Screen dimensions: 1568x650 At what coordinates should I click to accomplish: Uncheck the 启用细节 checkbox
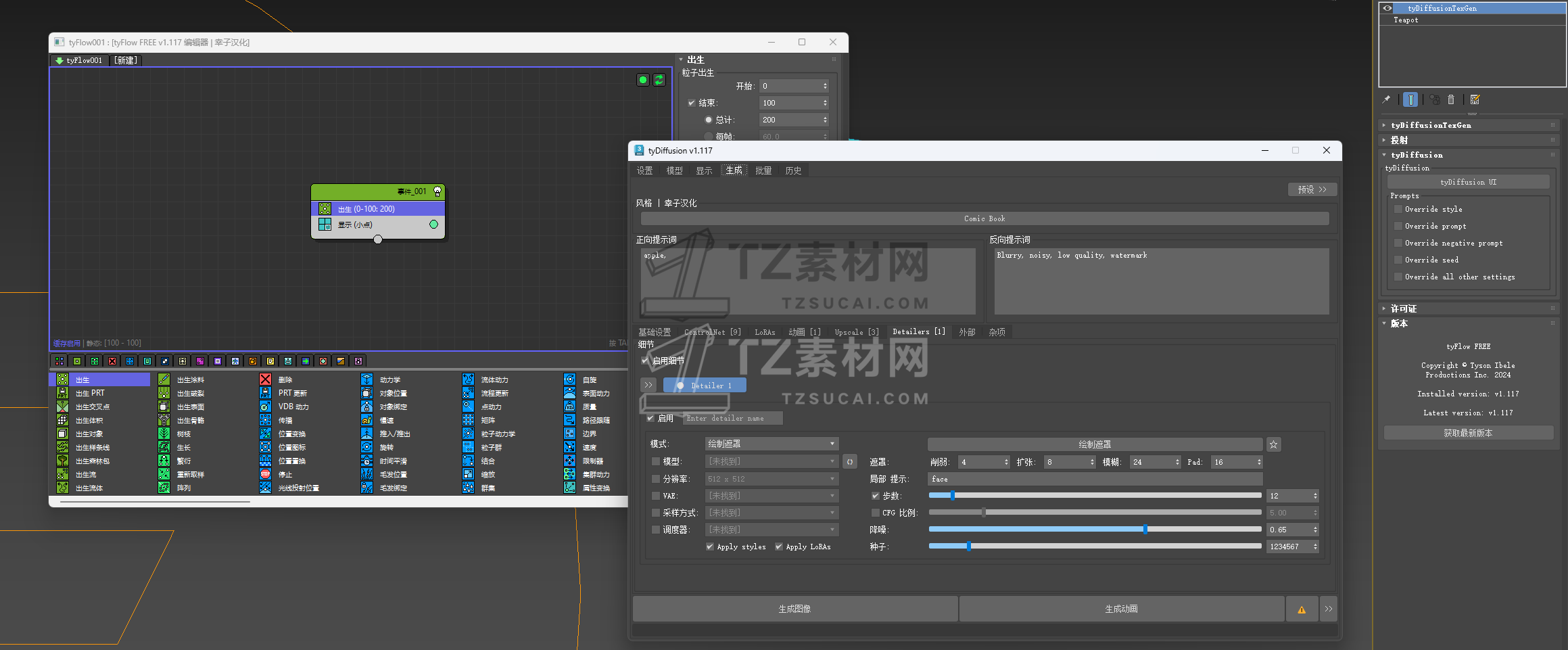click(645, 361)
